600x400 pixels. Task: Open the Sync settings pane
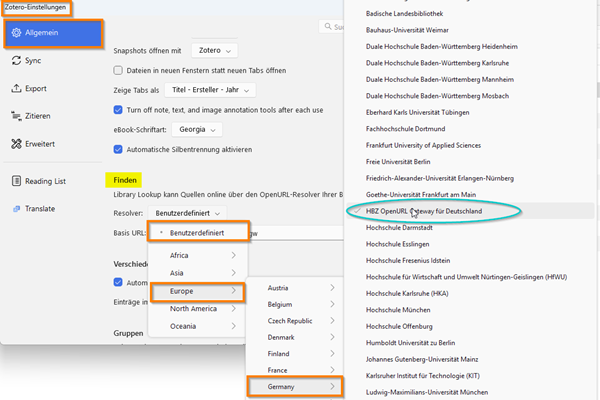[54, 60]
